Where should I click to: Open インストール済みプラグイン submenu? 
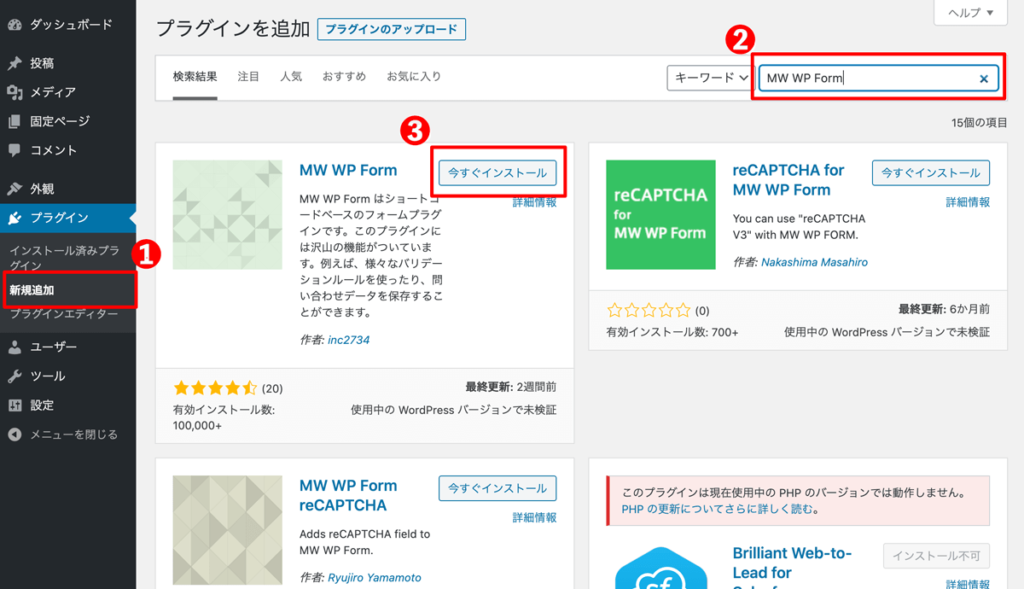pyautogui.click(x=64, y=258)
